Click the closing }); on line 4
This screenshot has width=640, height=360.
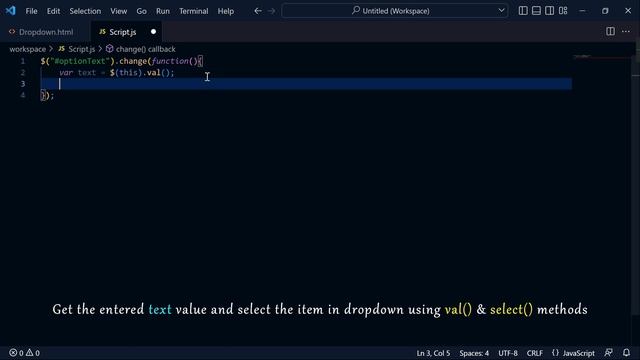click(x=47, y=96)
